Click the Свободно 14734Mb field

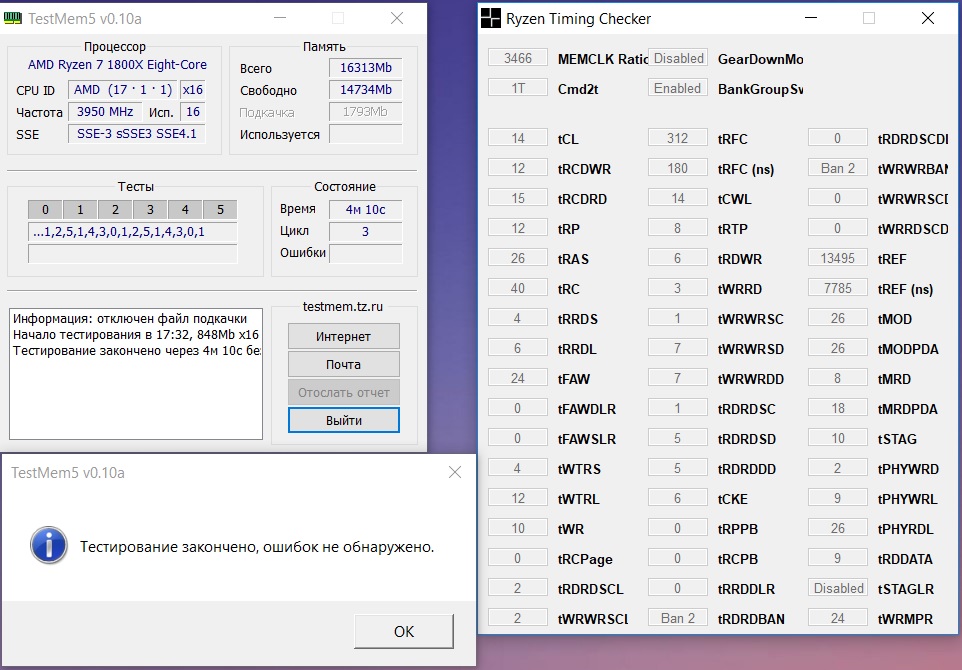click(x=366, y=90)
